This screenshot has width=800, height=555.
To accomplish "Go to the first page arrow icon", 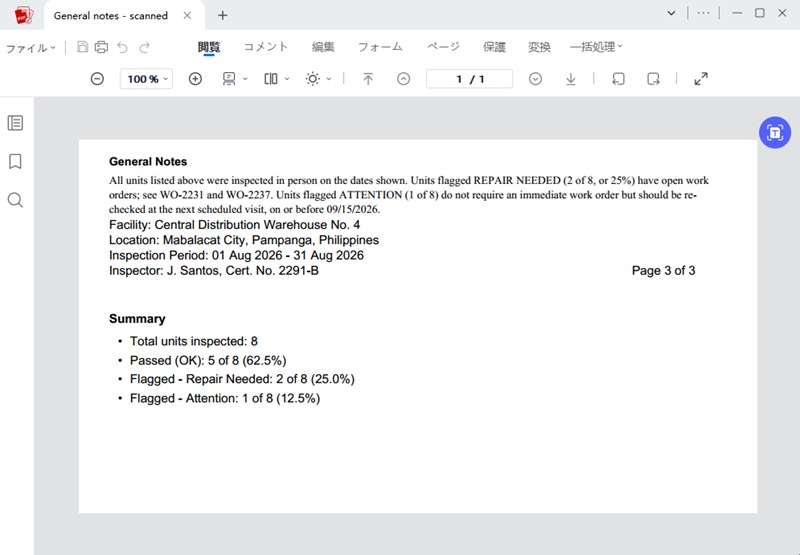I will (x=368, y=79).
